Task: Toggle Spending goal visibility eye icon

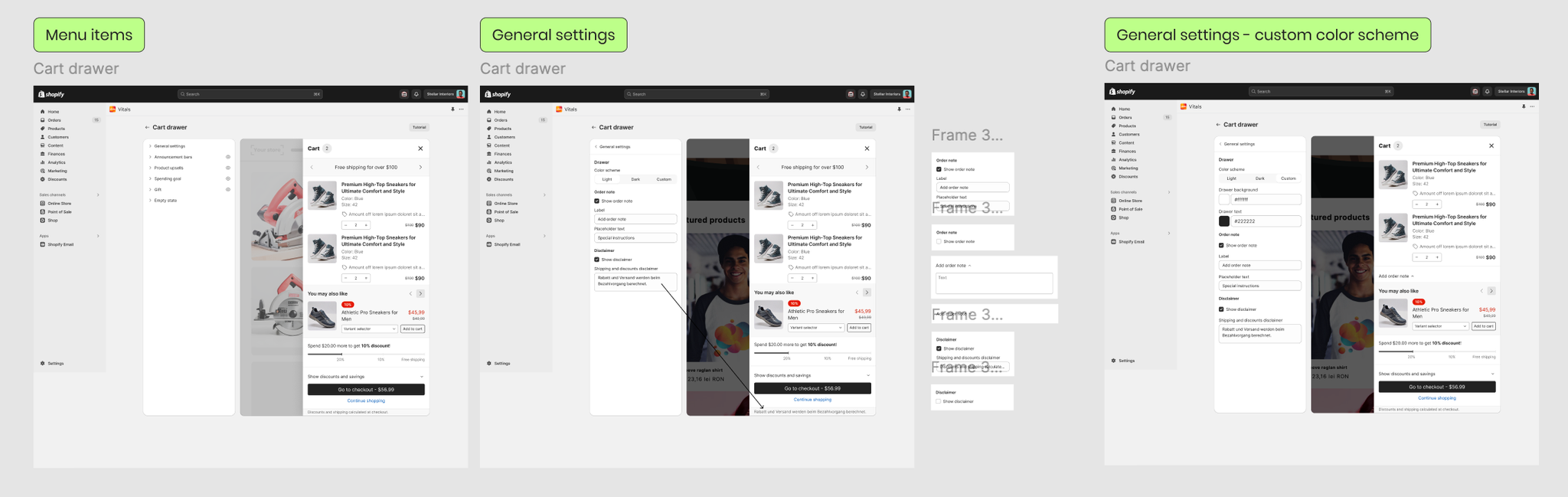Action: pyautogui.click(x=228, y=178)
